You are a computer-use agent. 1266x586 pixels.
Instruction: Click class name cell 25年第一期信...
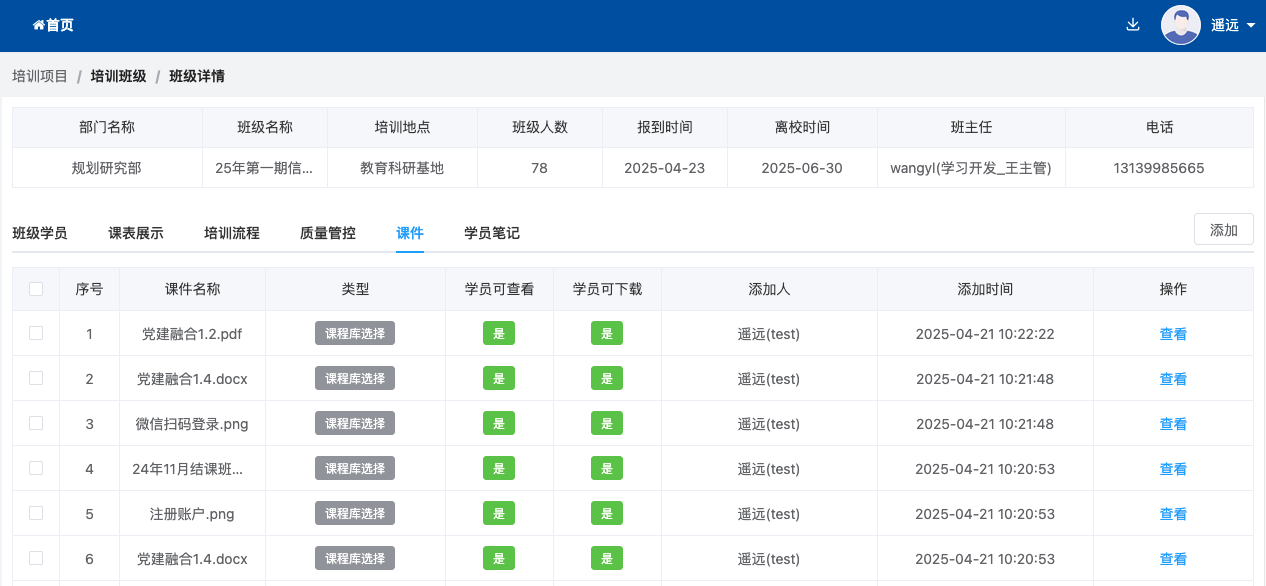[x=265, y=168]
